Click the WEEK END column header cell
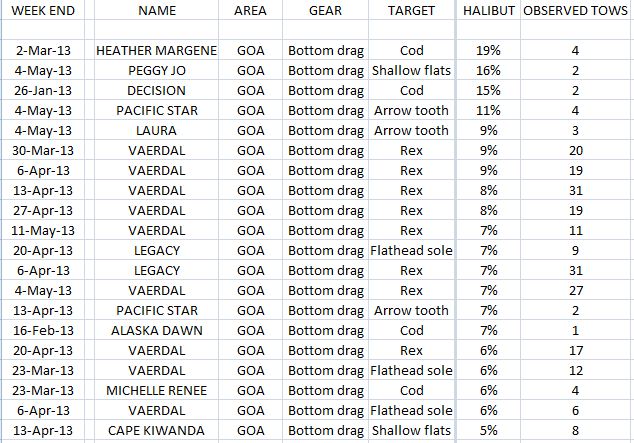Viewport: 634px width, 443px height. [43, 11]
